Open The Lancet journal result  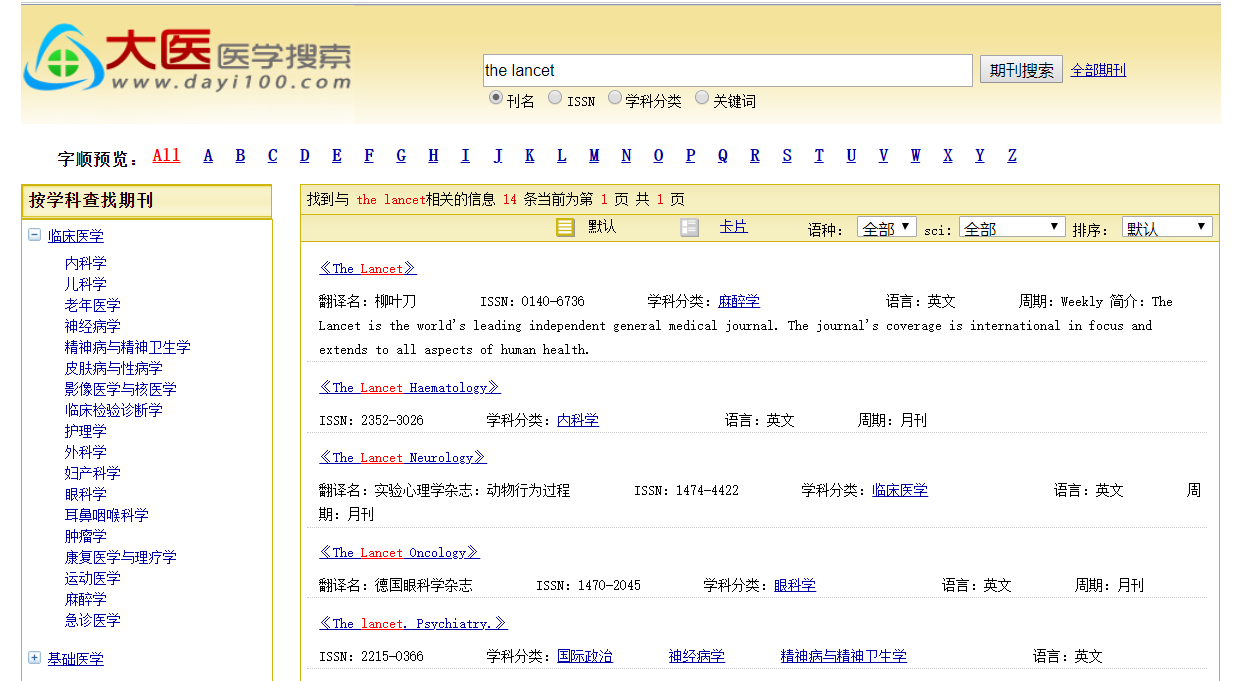tap(368, 268)
